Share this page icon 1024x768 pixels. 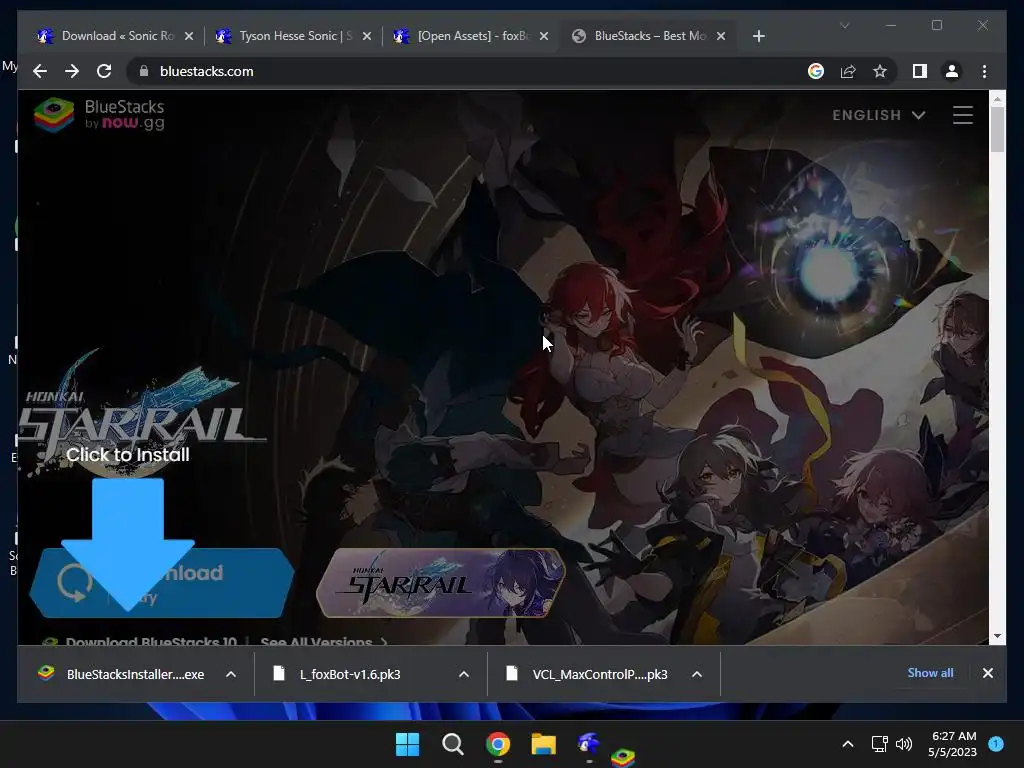pyautogui.click(x=848, y=71)
